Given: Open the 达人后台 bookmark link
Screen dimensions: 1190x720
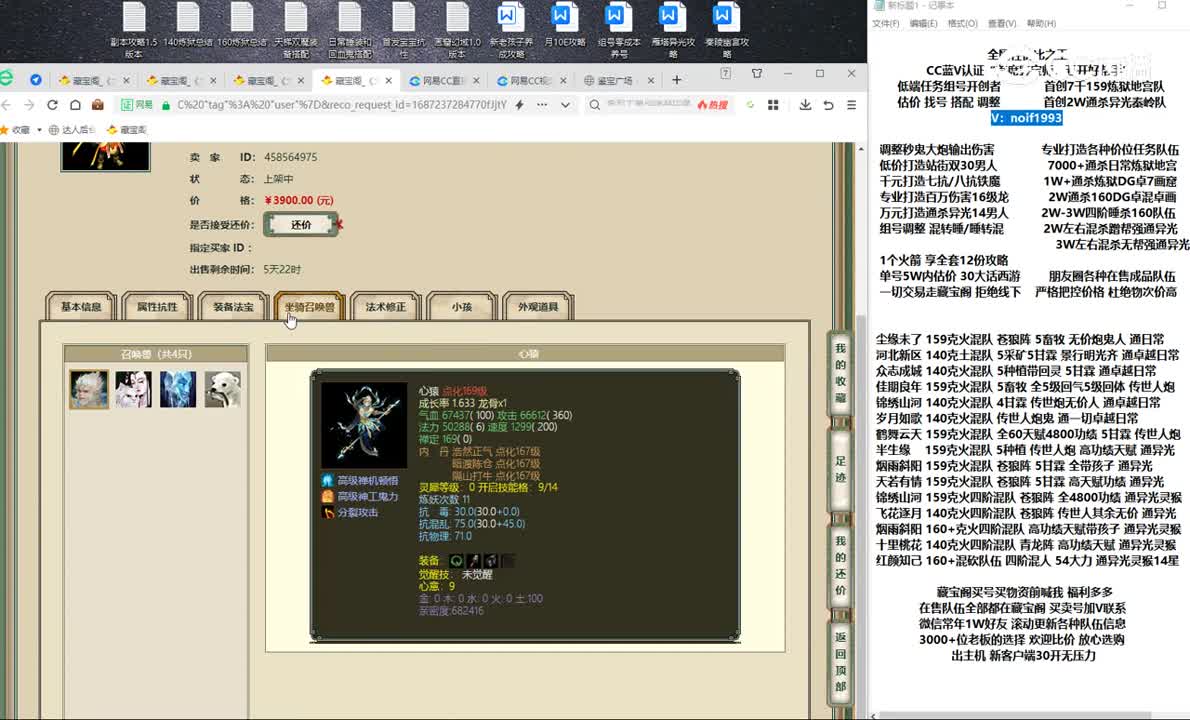Looking at the screenshot, I should click(71, 130).
